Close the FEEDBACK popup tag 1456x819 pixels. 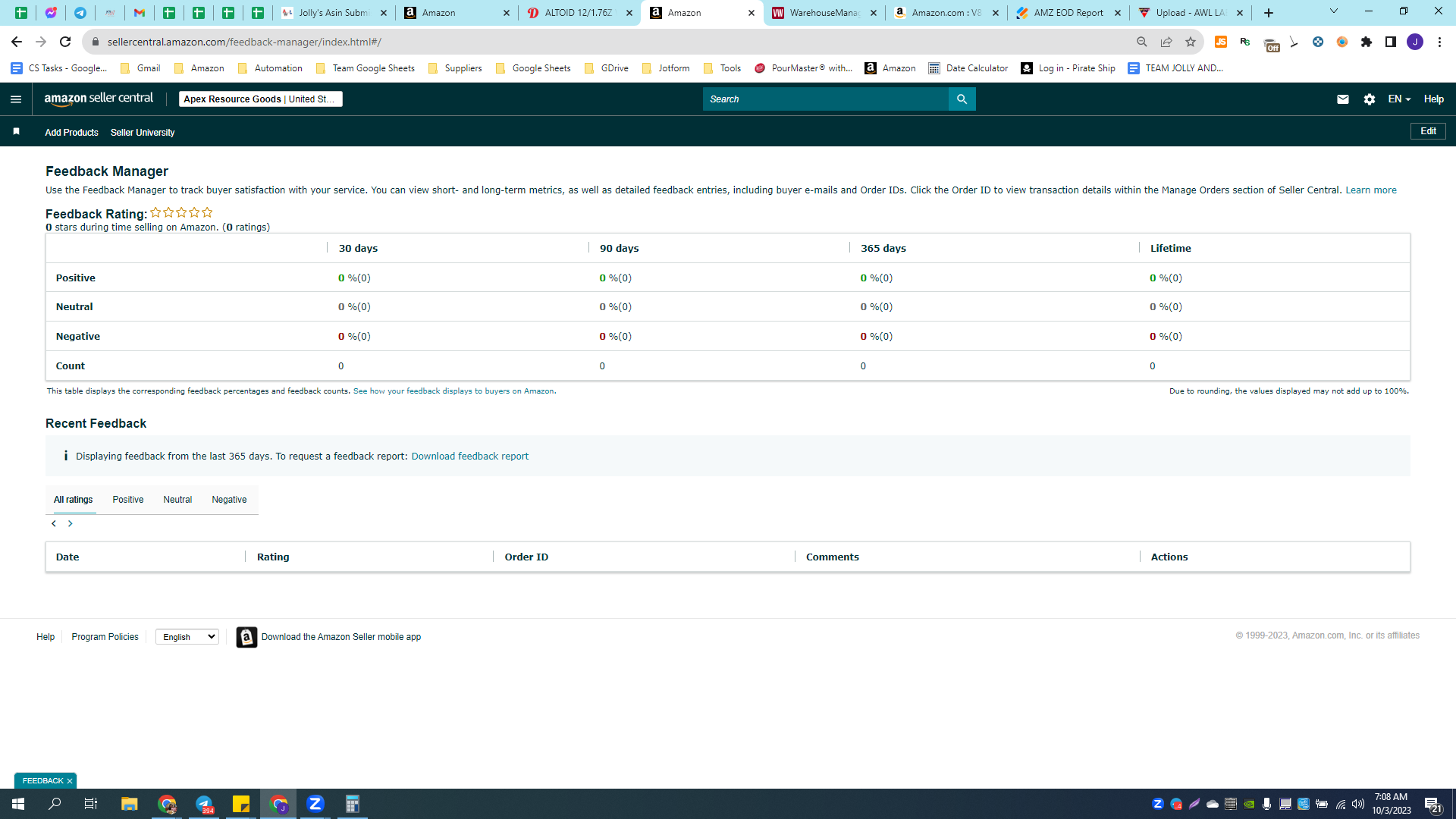tap(70, 781)
